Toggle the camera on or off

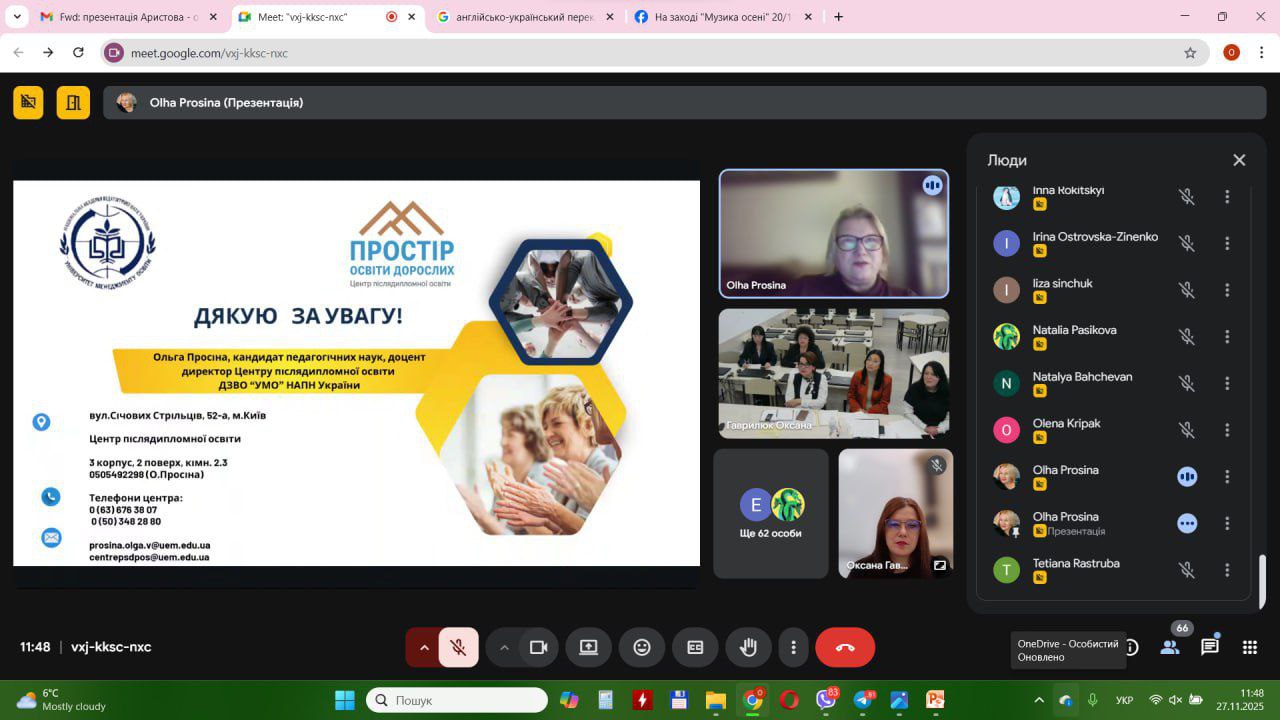pos(538,647)
